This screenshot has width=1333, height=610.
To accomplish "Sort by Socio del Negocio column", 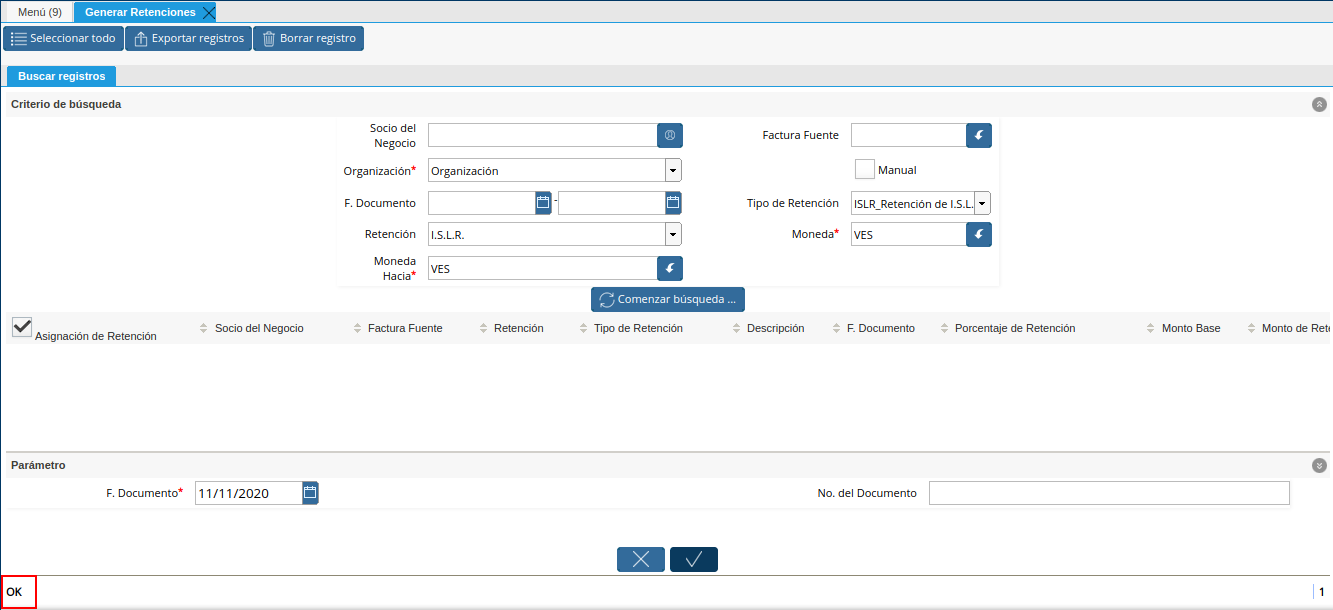I will (259, 328).
